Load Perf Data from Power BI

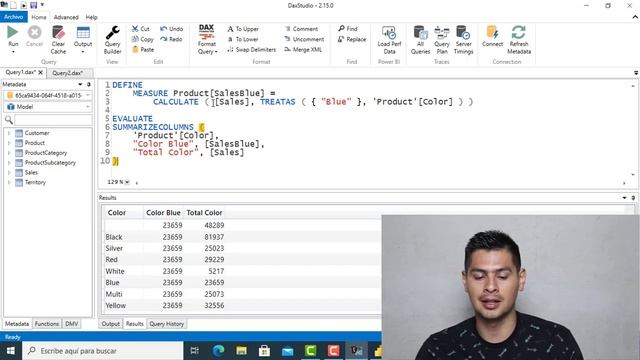tap(389, 40)
